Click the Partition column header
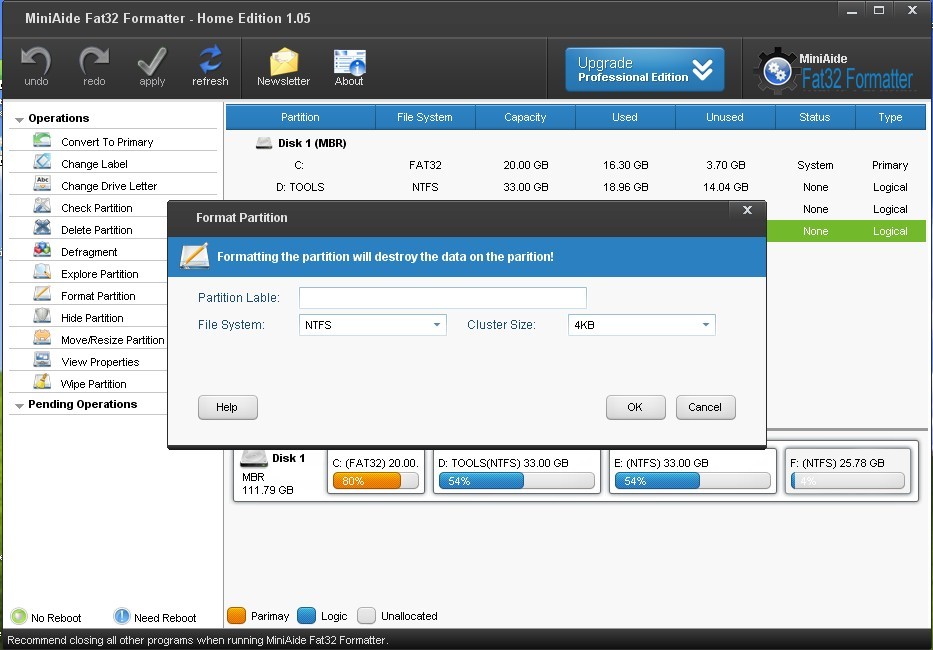The image size is (933, 650). [300, 117]
